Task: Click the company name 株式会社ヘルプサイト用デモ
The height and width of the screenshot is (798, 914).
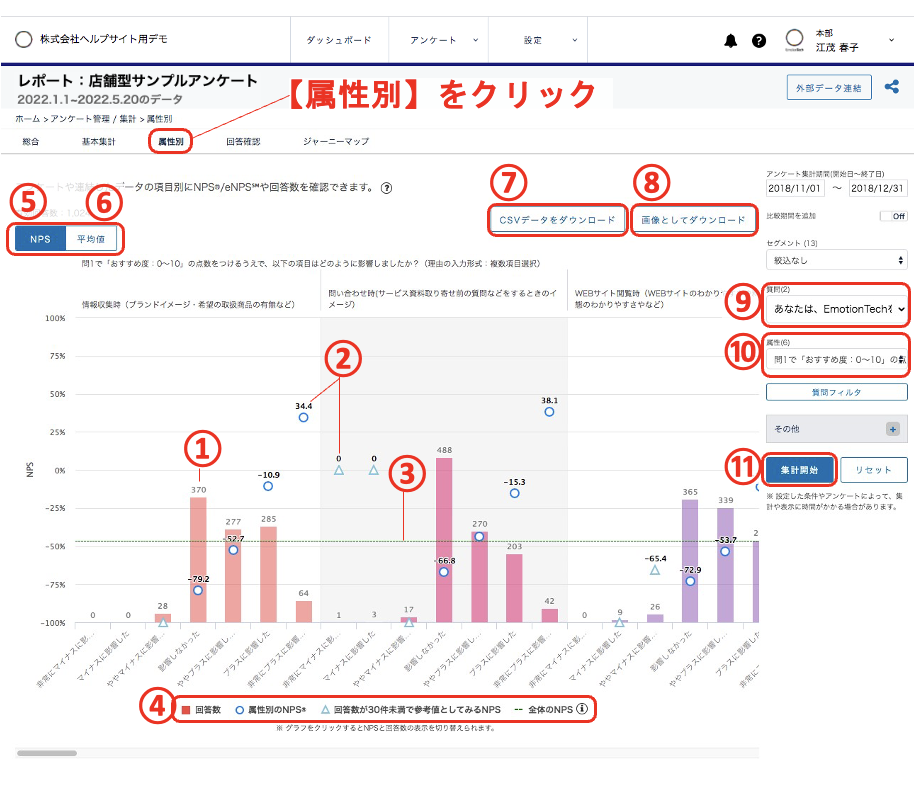Action: pos(104,39)
